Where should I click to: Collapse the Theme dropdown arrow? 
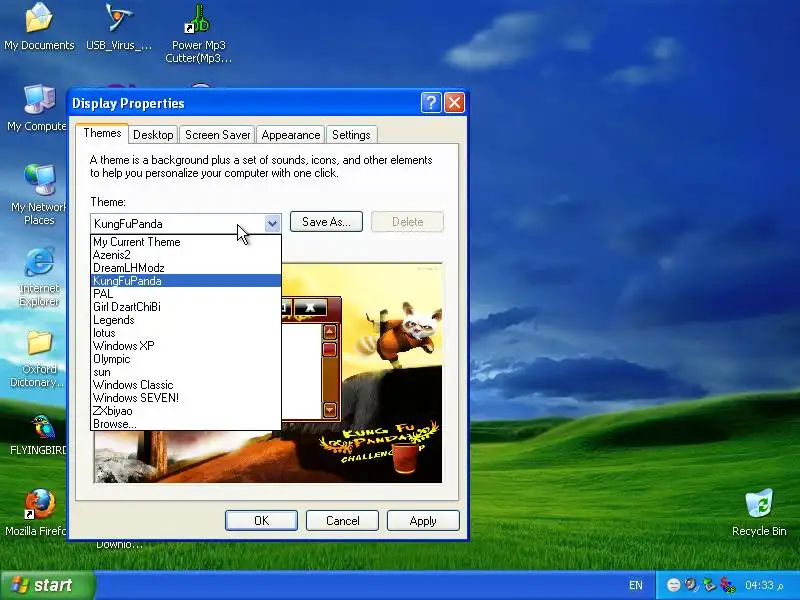[272, 223]
